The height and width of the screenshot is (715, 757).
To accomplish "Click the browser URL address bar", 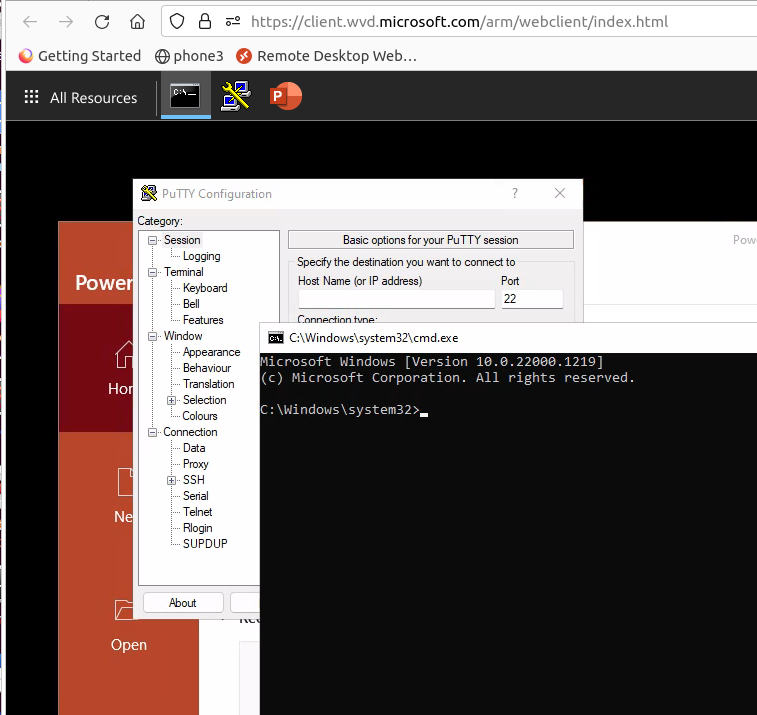I will point(459,22).
